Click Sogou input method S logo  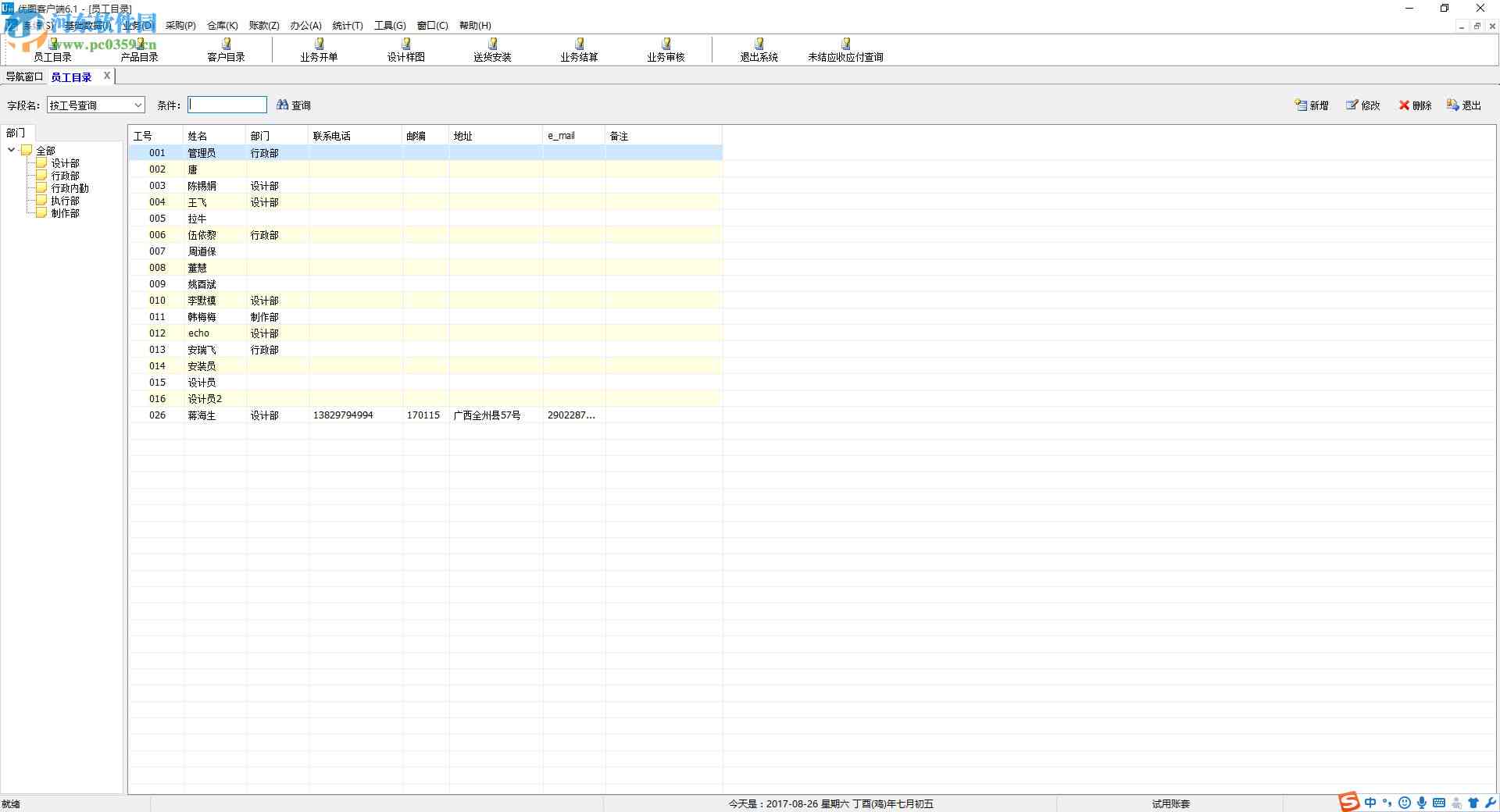click(x=1349, y=802)
